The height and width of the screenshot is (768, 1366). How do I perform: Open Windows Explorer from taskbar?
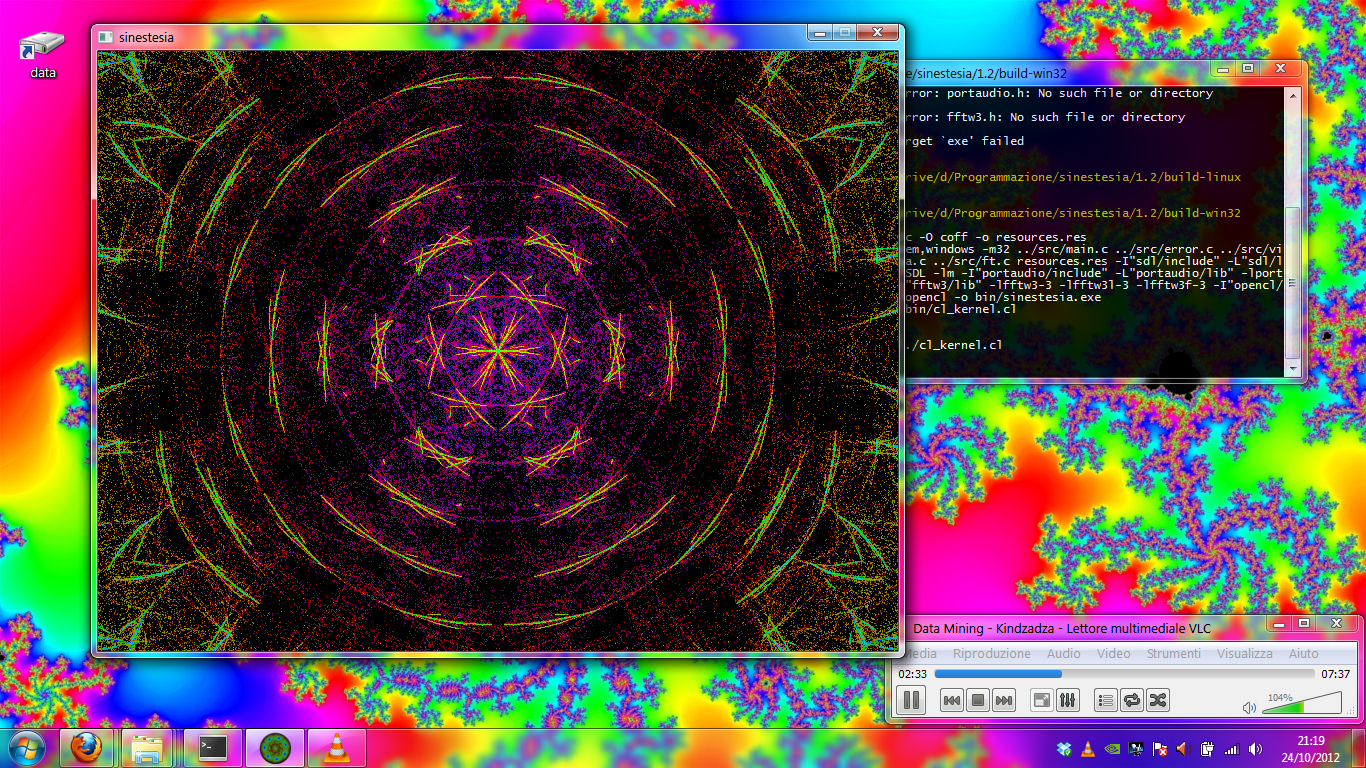(148, 747)
